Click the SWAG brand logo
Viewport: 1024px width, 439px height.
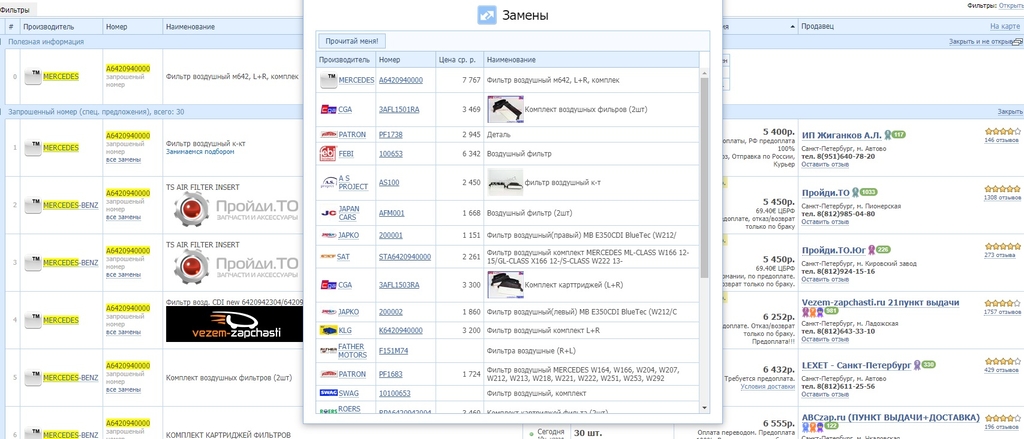(x=328, y=393)
